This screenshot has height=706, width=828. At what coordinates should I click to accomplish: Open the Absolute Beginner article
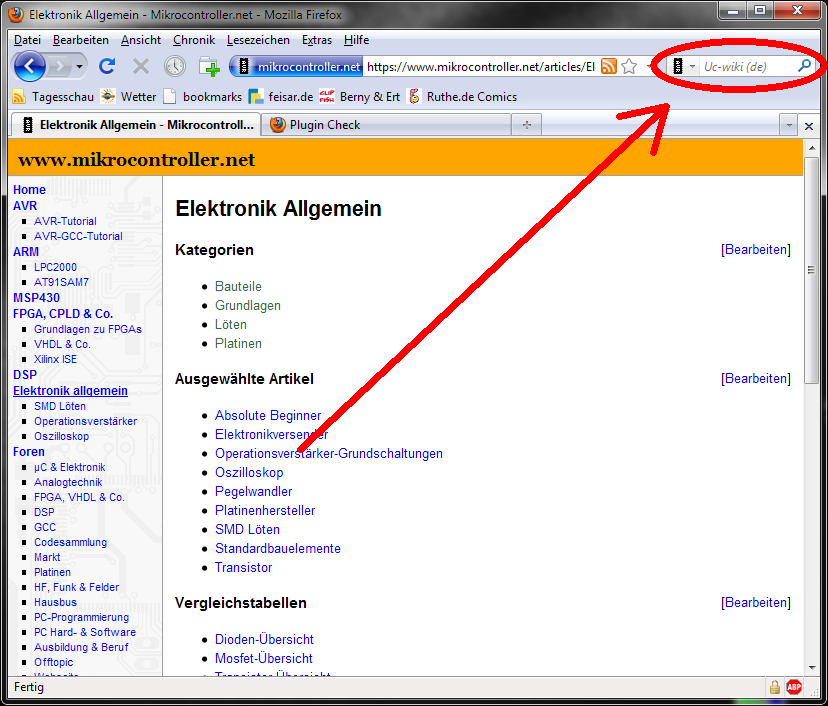tap(268, 416)
